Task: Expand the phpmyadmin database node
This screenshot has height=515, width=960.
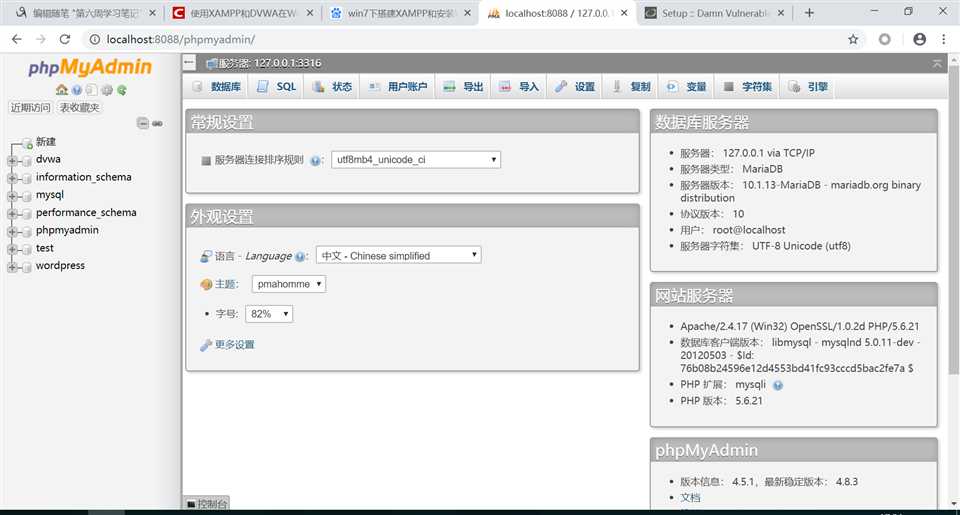Action: (12, 231)
